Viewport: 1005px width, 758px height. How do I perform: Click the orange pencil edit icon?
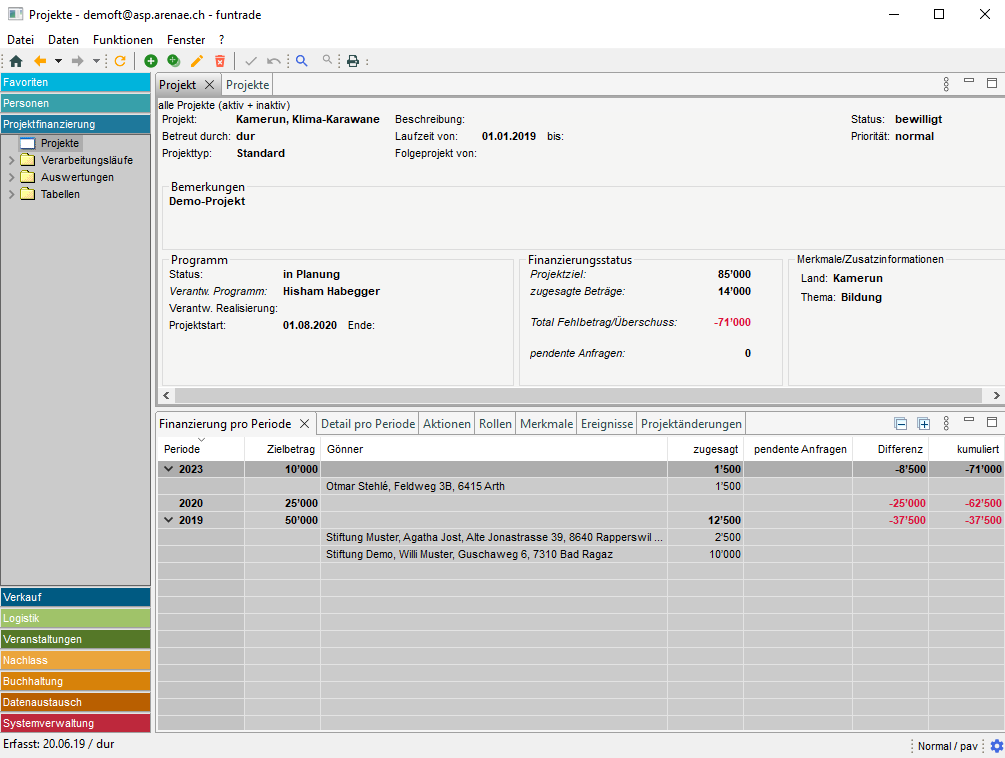[x=197, y=61]
